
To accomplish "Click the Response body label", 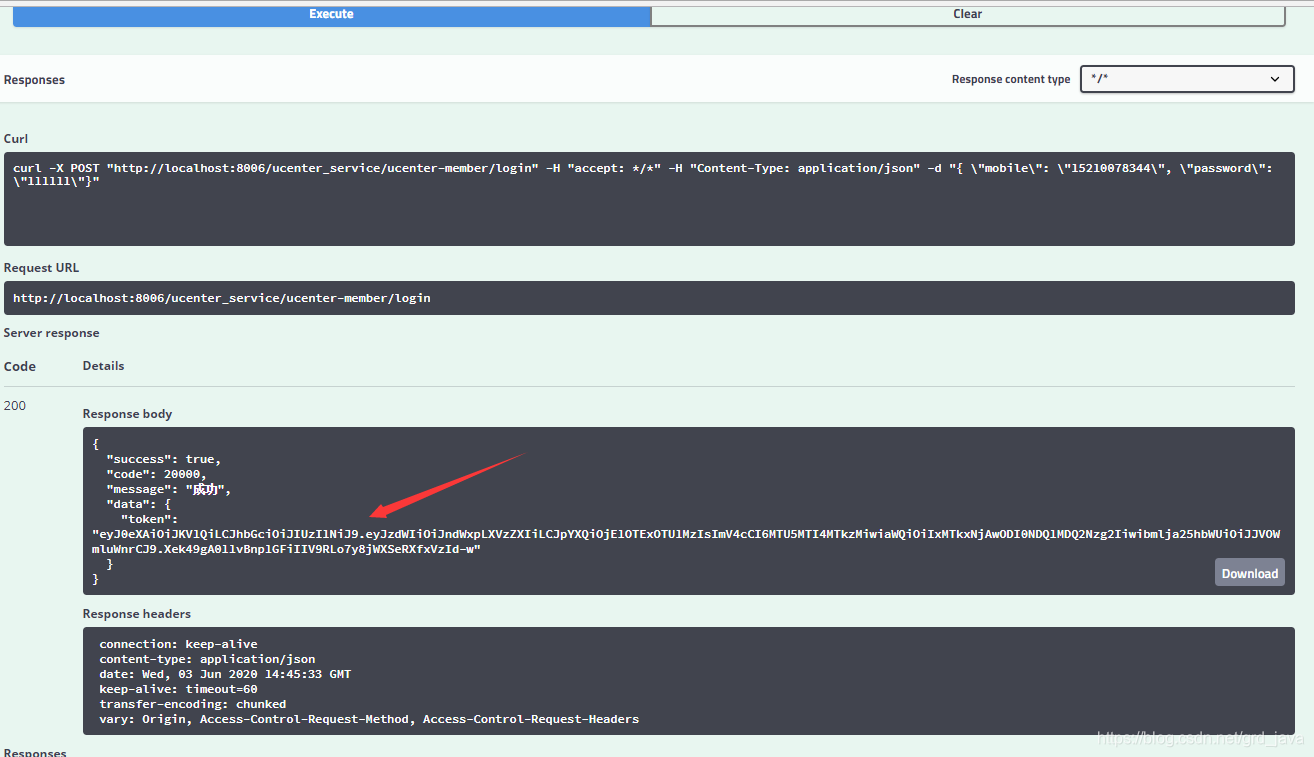I will (128, 414).
